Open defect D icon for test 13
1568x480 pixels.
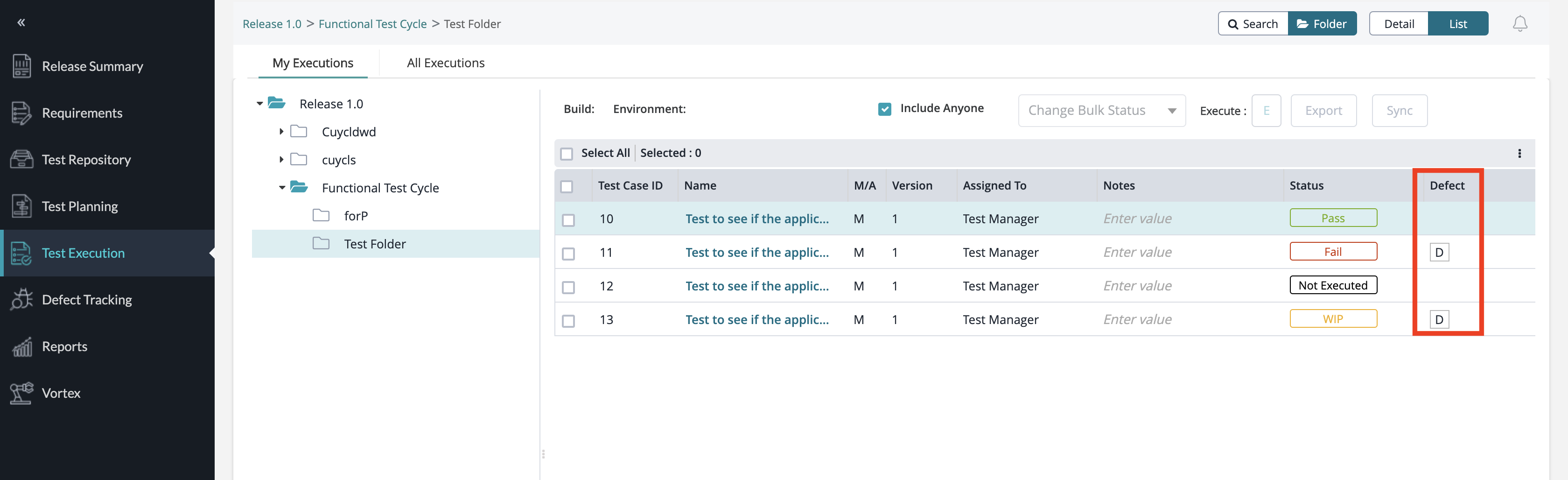(x=1439, y=319)
